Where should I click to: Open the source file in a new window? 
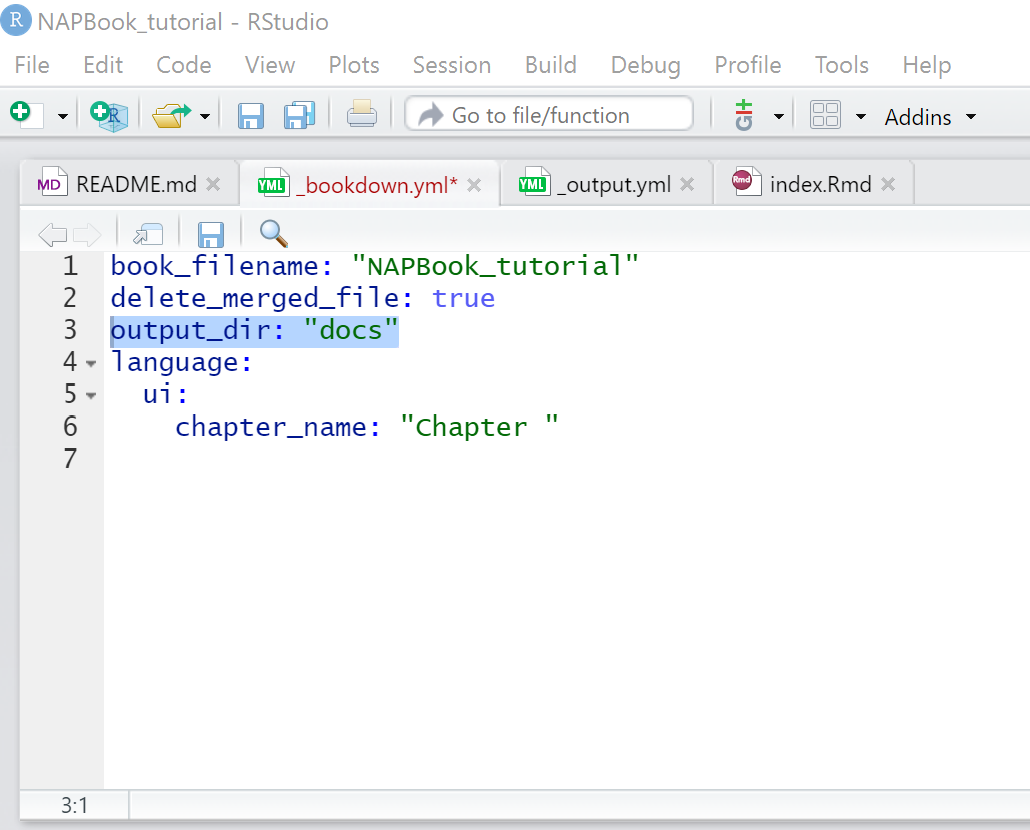pyautogui.click(x=148, y=233)
